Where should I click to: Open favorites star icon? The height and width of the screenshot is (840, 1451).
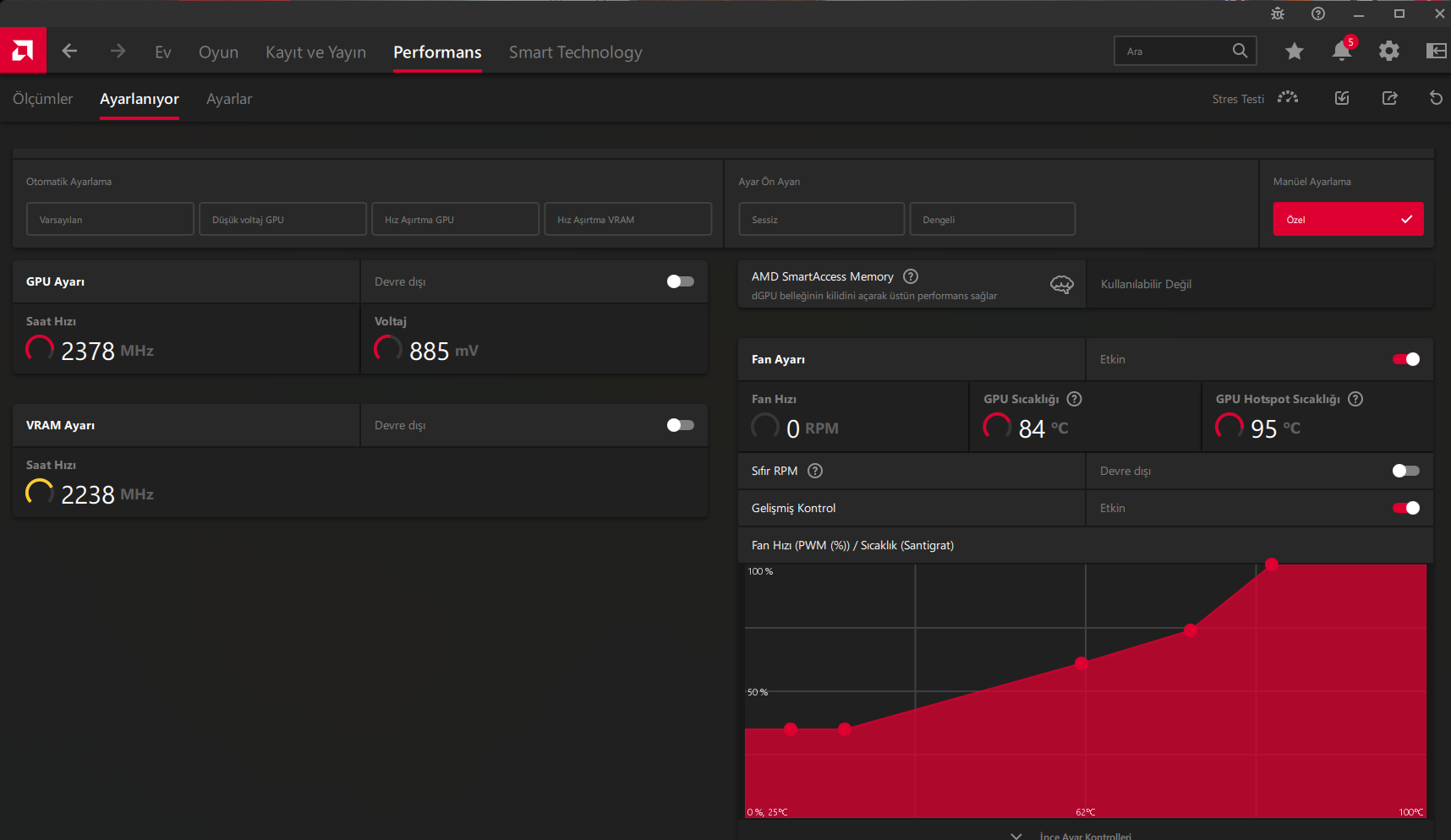(x=1294, y=52)
